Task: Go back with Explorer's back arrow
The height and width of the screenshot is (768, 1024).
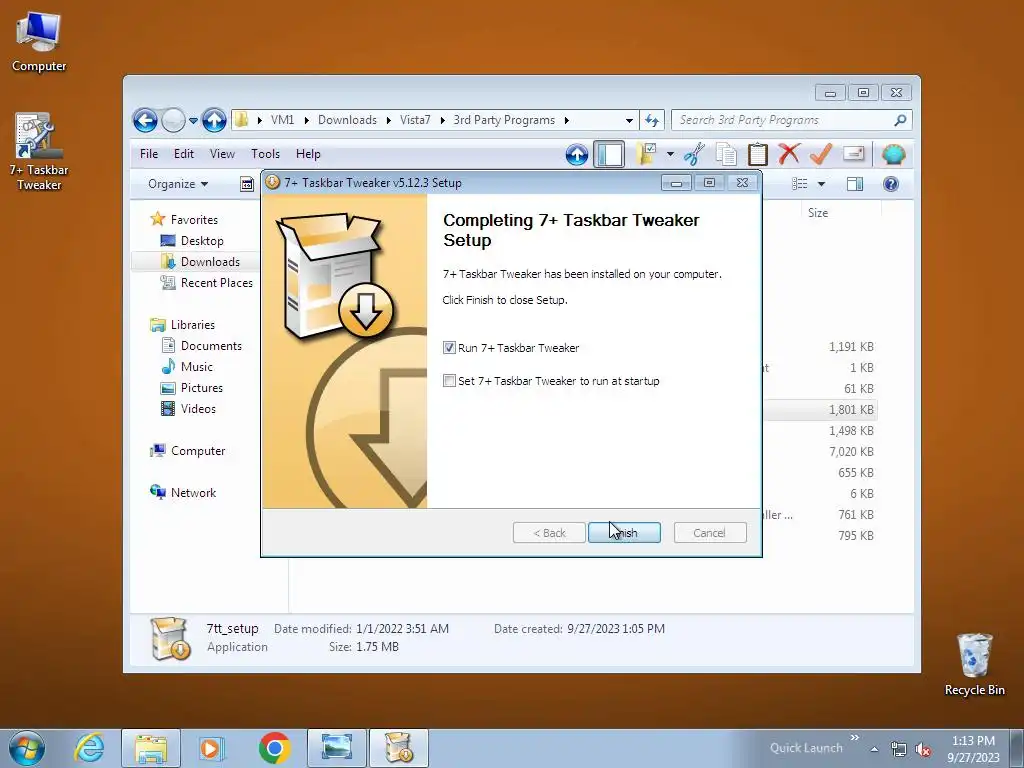Action: pos(145,120)
